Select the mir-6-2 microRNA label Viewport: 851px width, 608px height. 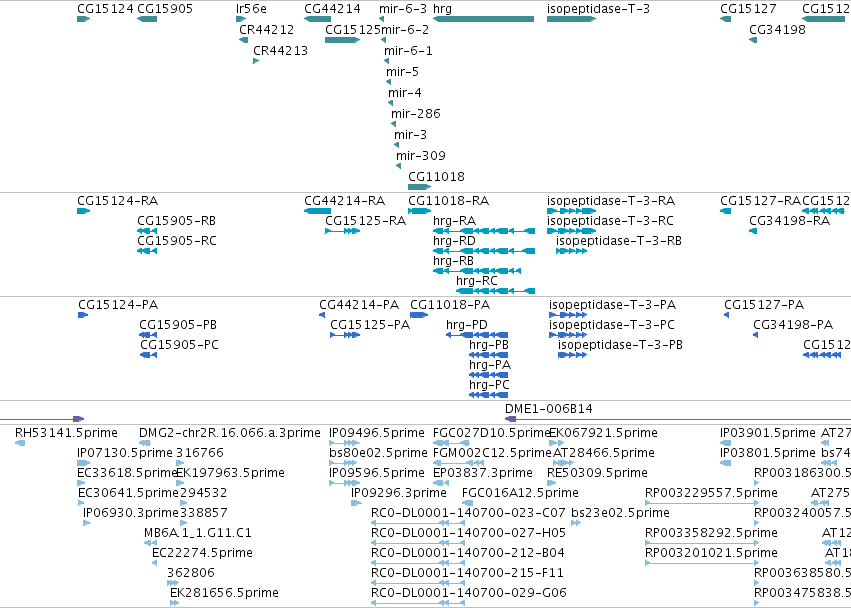point(405,29)
